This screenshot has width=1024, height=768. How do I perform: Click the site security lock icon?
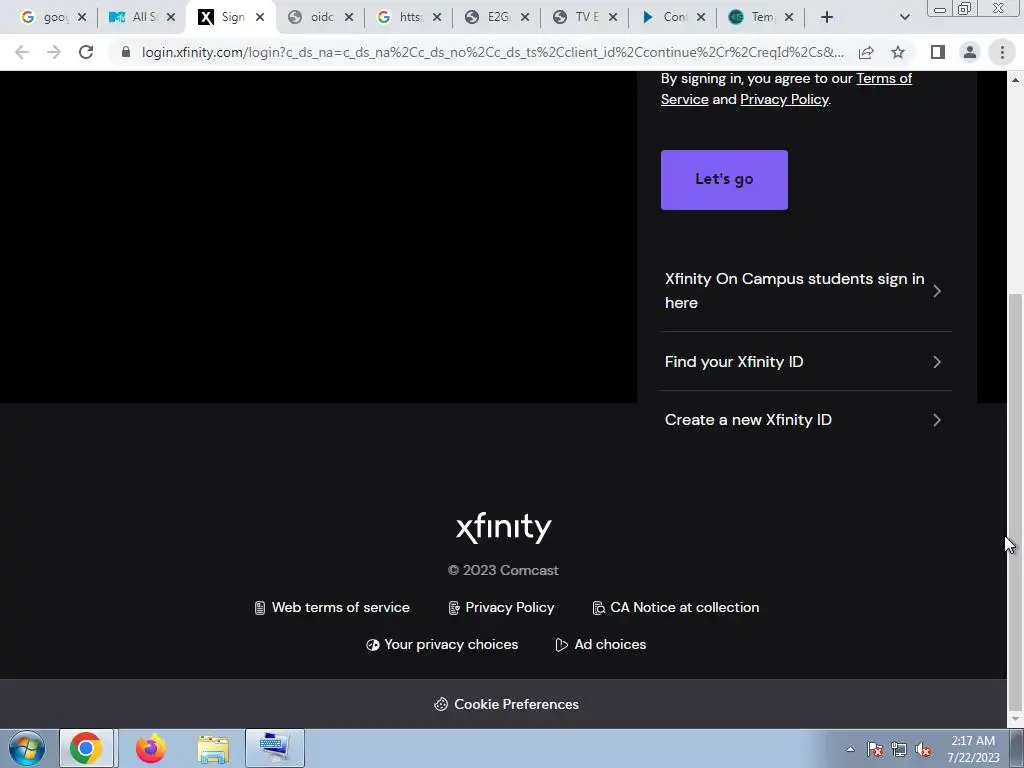point(126,52)
